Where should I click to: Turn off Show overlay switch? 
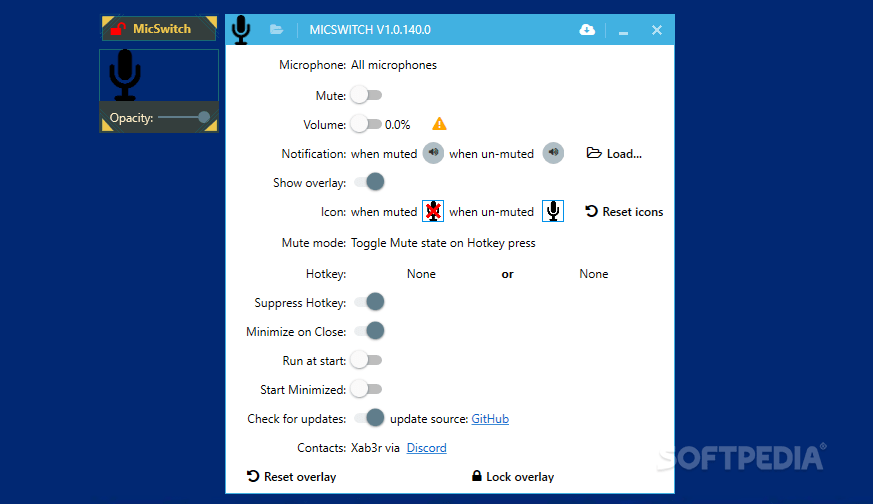tap(370, 182)
